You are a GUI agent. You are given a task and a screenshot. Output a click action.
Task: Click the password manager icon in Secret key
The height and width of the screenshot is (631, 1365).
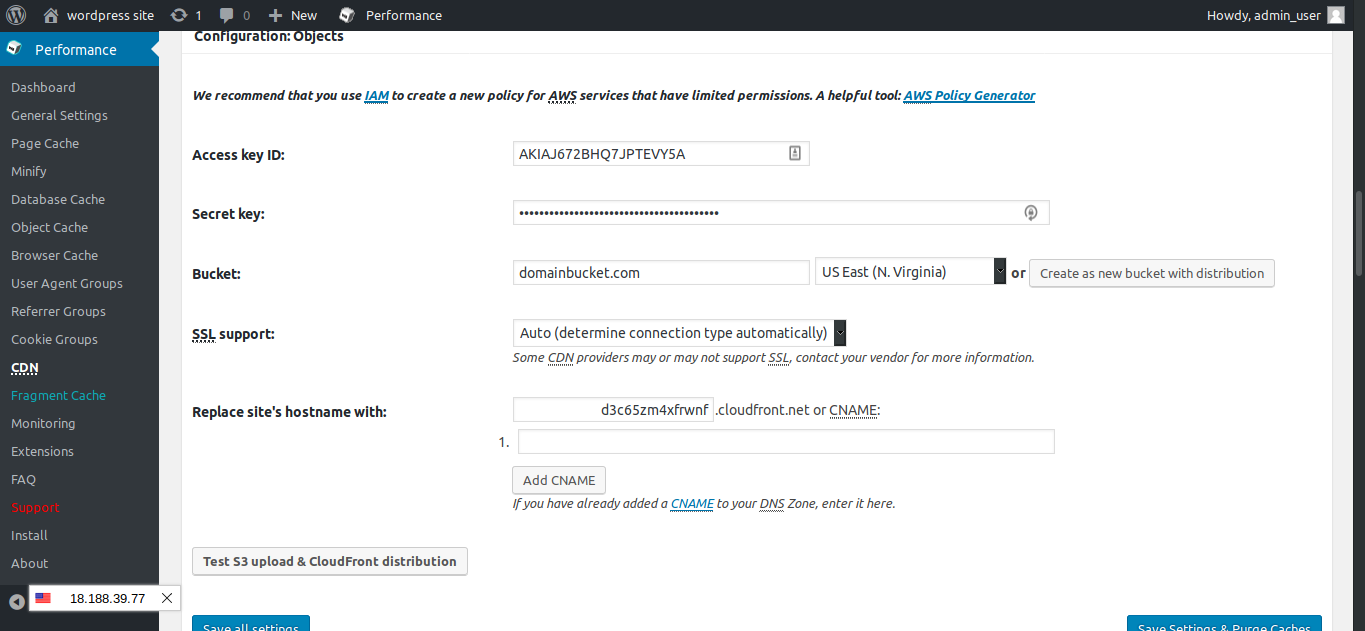tap(1031, 213)
